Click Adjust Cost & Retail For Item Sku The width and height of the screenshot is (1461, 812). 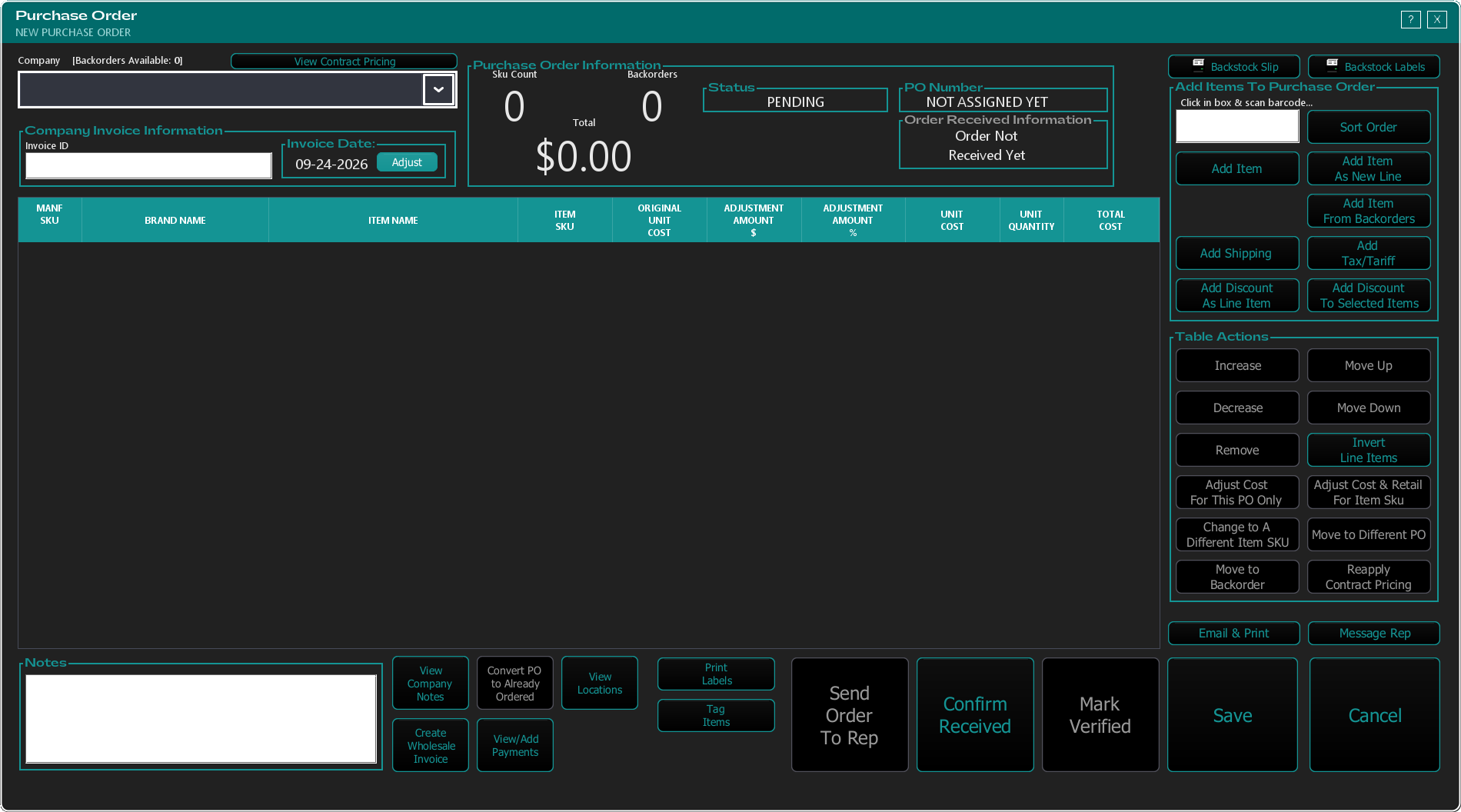[1369, 492]
